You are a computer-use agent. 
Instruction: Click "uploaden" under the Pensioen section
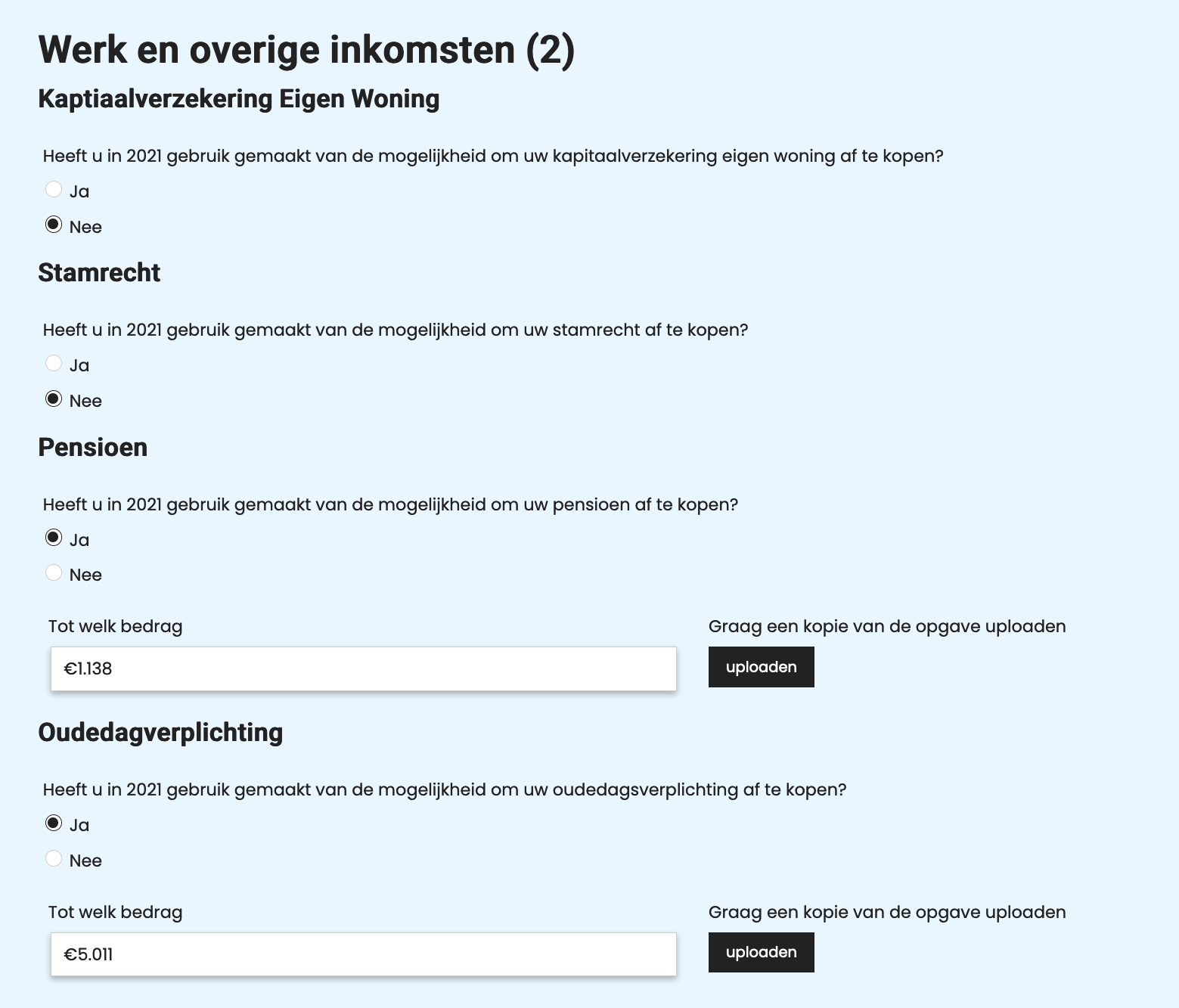tap(761, 667)
